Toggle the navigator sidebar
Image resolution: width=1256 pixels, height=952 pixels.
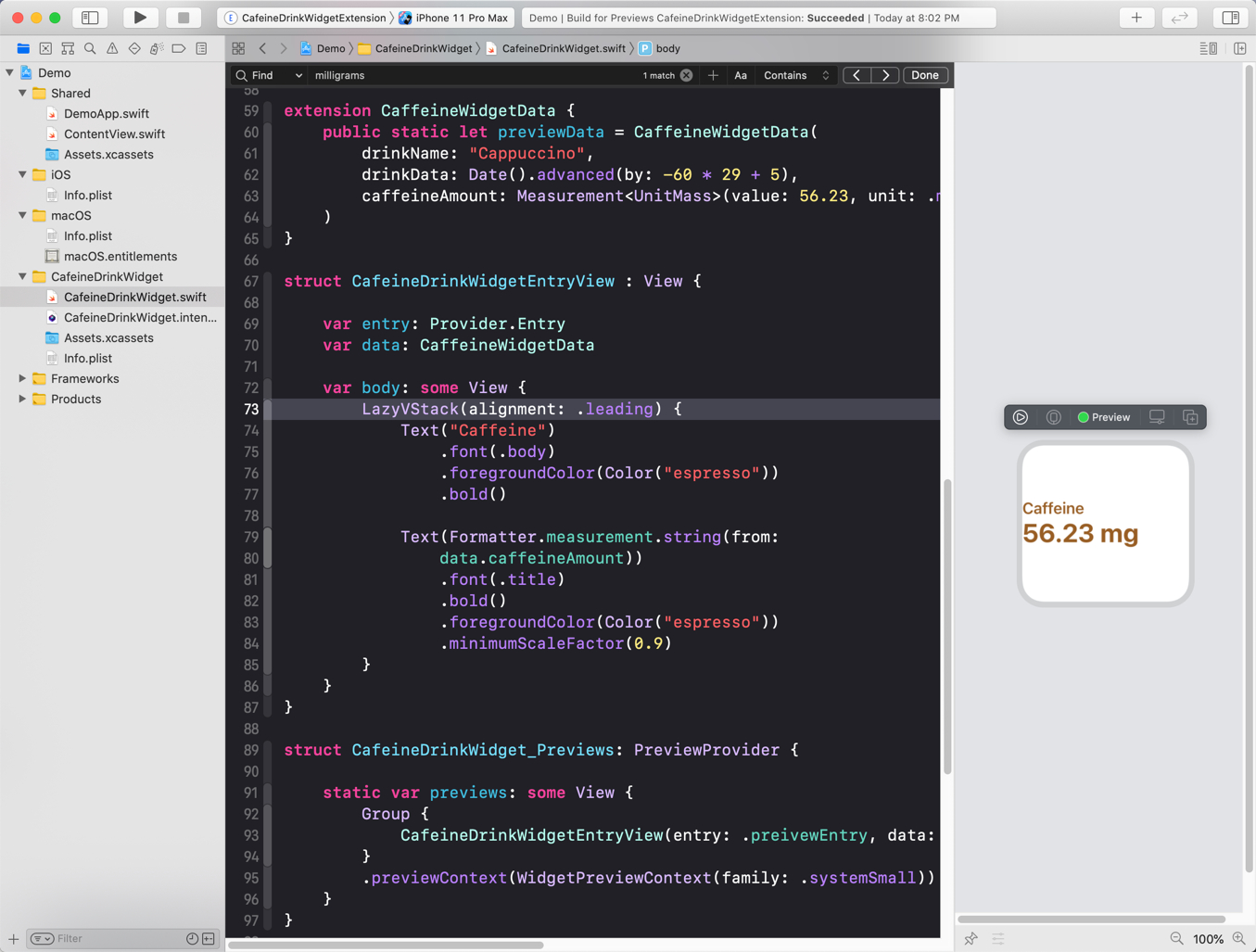coord(90,18)
